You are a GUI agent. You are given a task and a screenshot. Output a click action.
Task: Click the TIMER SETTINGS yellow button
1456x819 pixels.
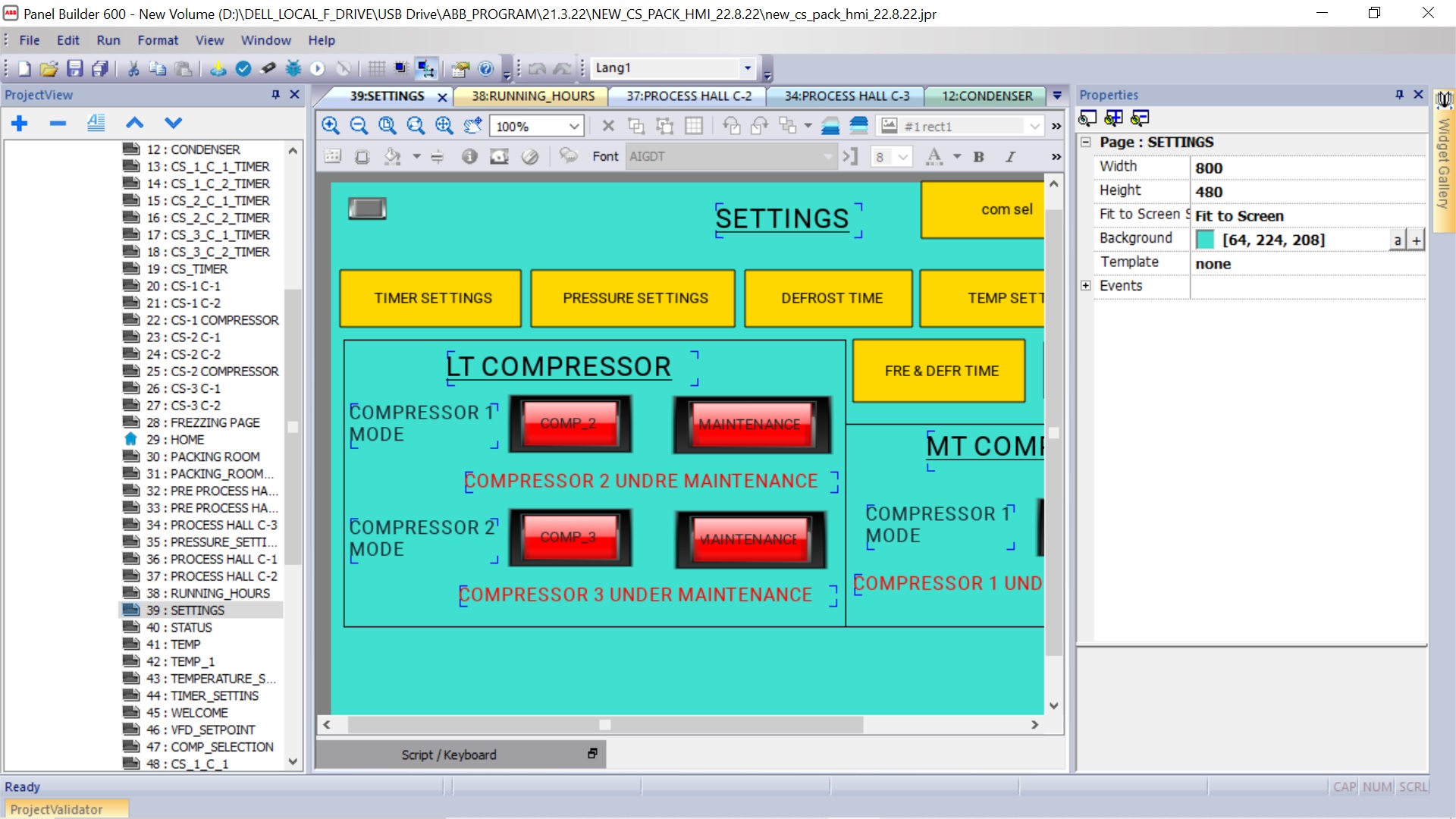pyautogui.click(x=432, y=298)
